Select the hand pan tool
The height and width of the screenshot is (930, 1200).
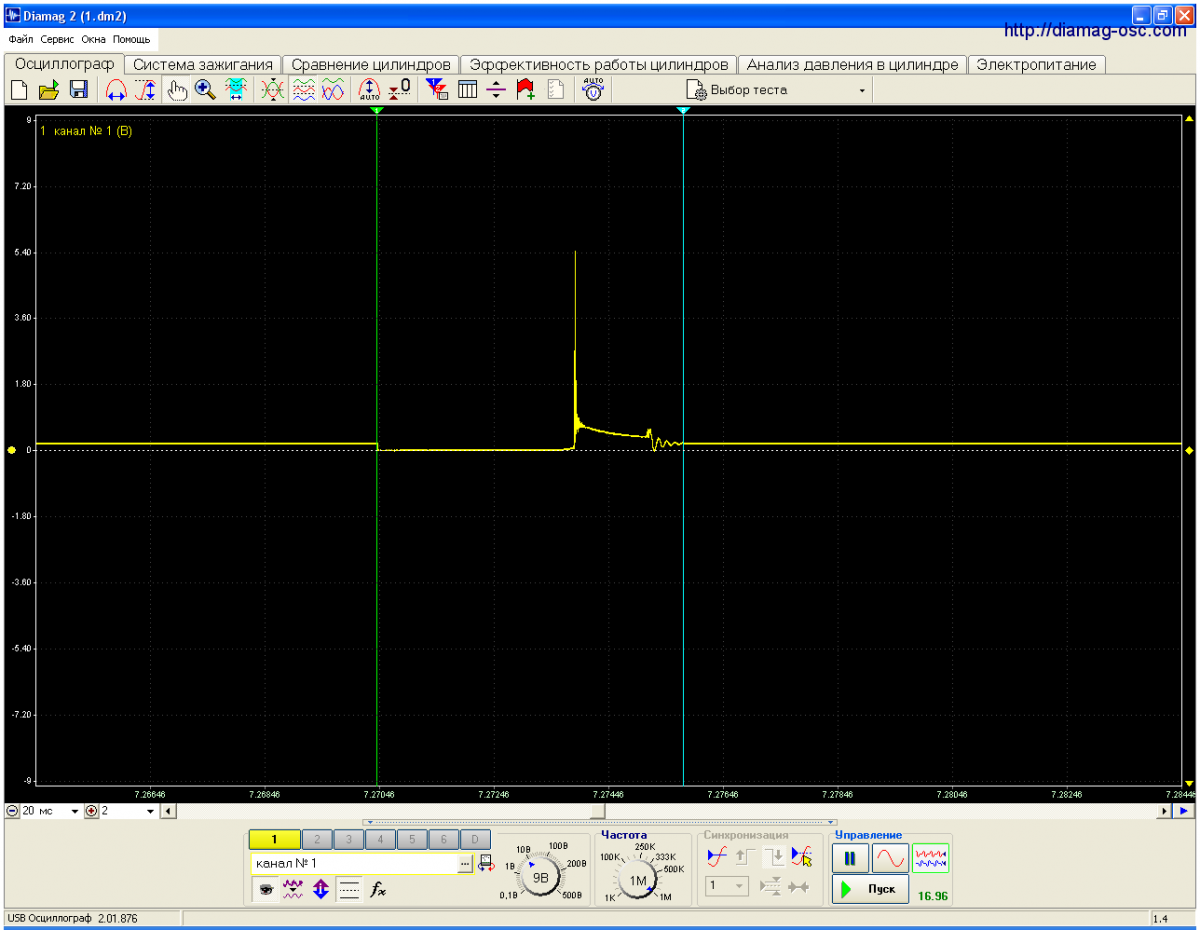coord(176,90)
